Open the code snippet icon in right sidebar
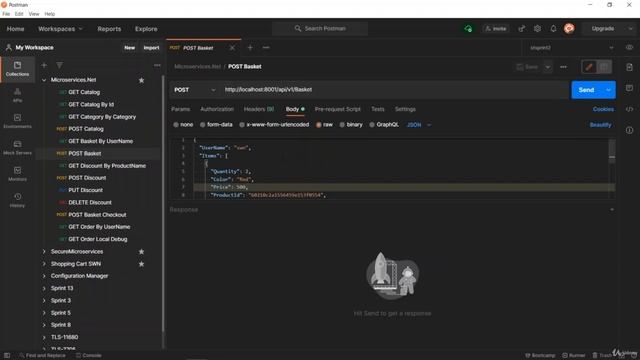This screenshot has width=640, height=360. (x=629, y=109)
